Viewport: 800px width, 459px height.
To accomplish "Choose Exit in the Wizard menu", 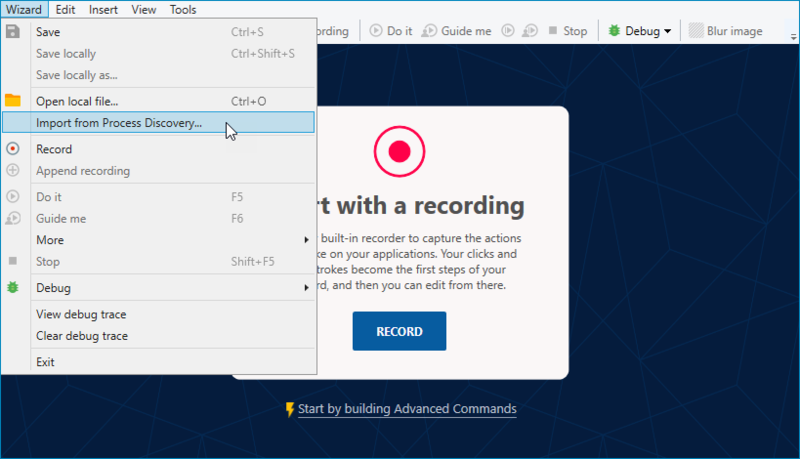I will coord(158,362).
